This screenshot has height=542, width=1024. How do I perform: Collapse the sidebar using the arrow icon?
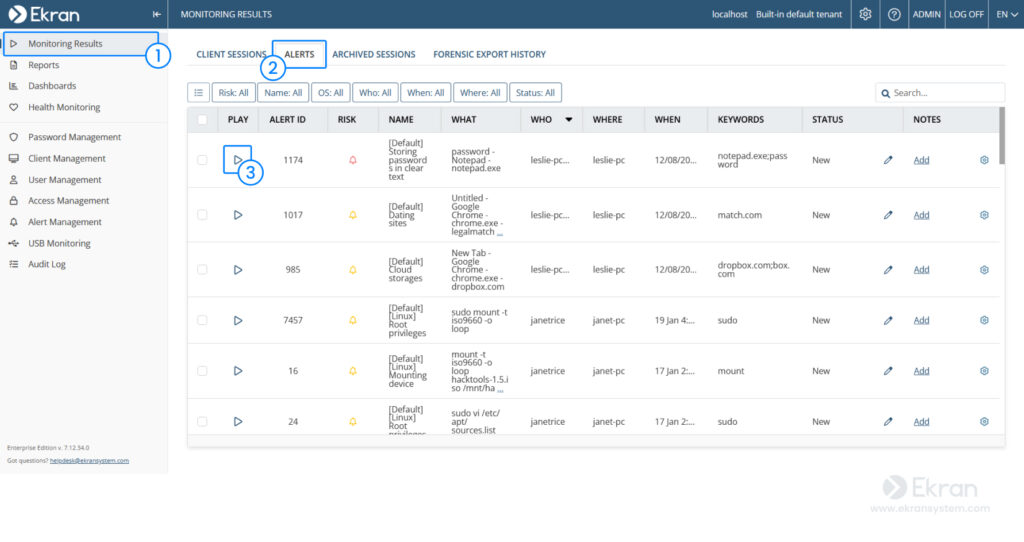156,14
